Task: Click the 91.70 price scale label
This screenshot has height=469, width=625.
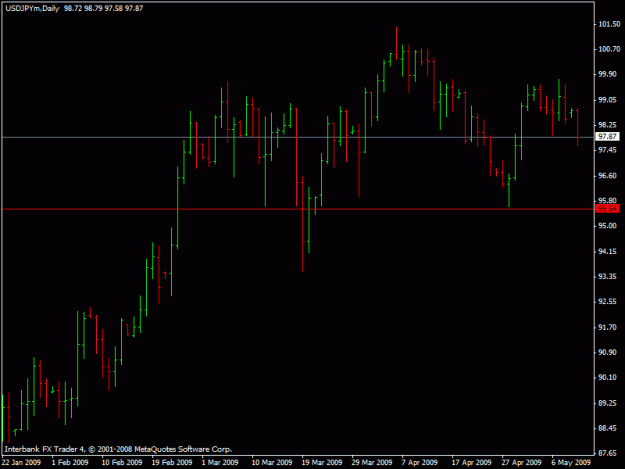Action: 609,327
